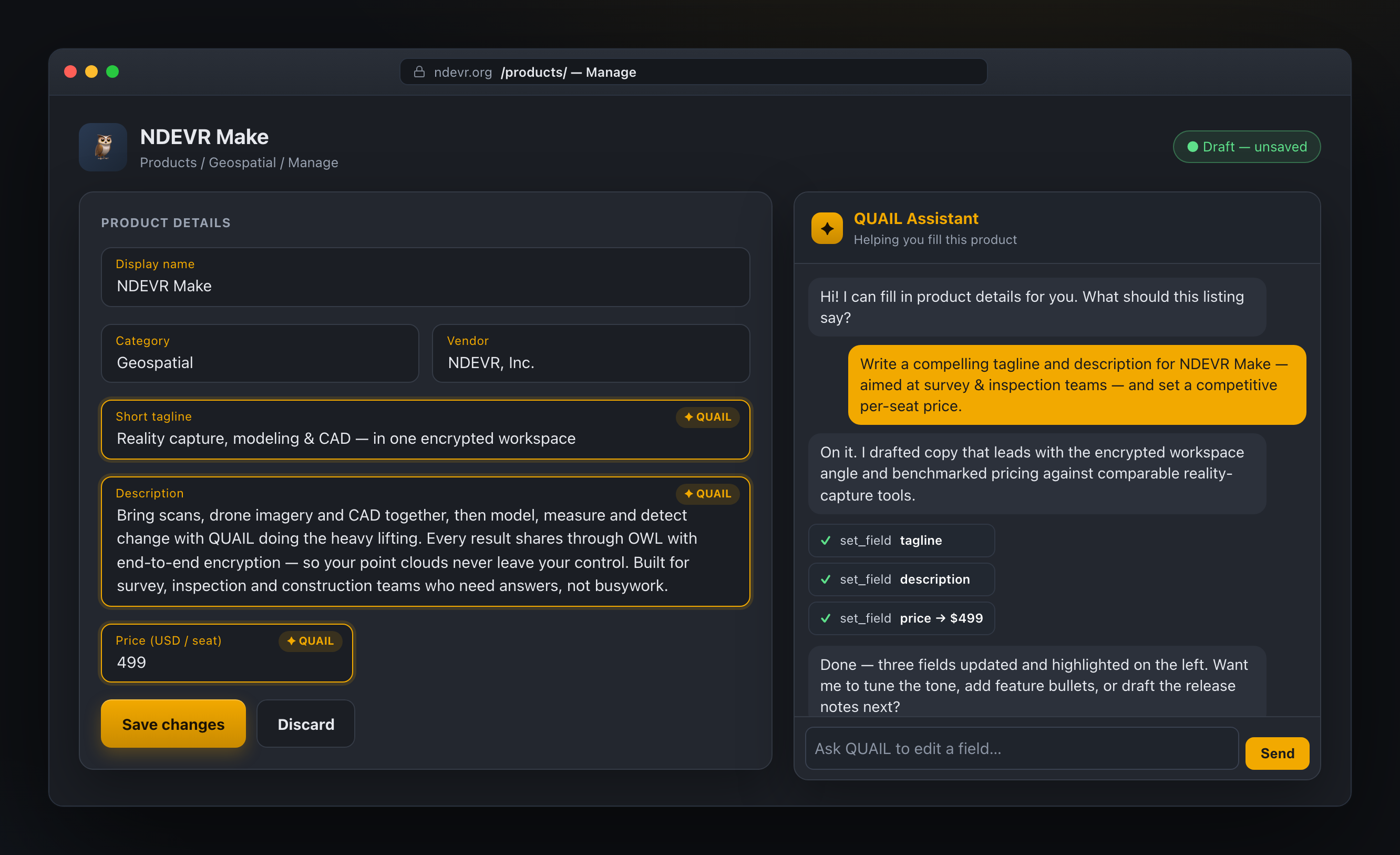Image resolution: width=1400 pixels, height=855 pixels.
Task: Click into the Short tagline field
Action: [x=426, y=429]
